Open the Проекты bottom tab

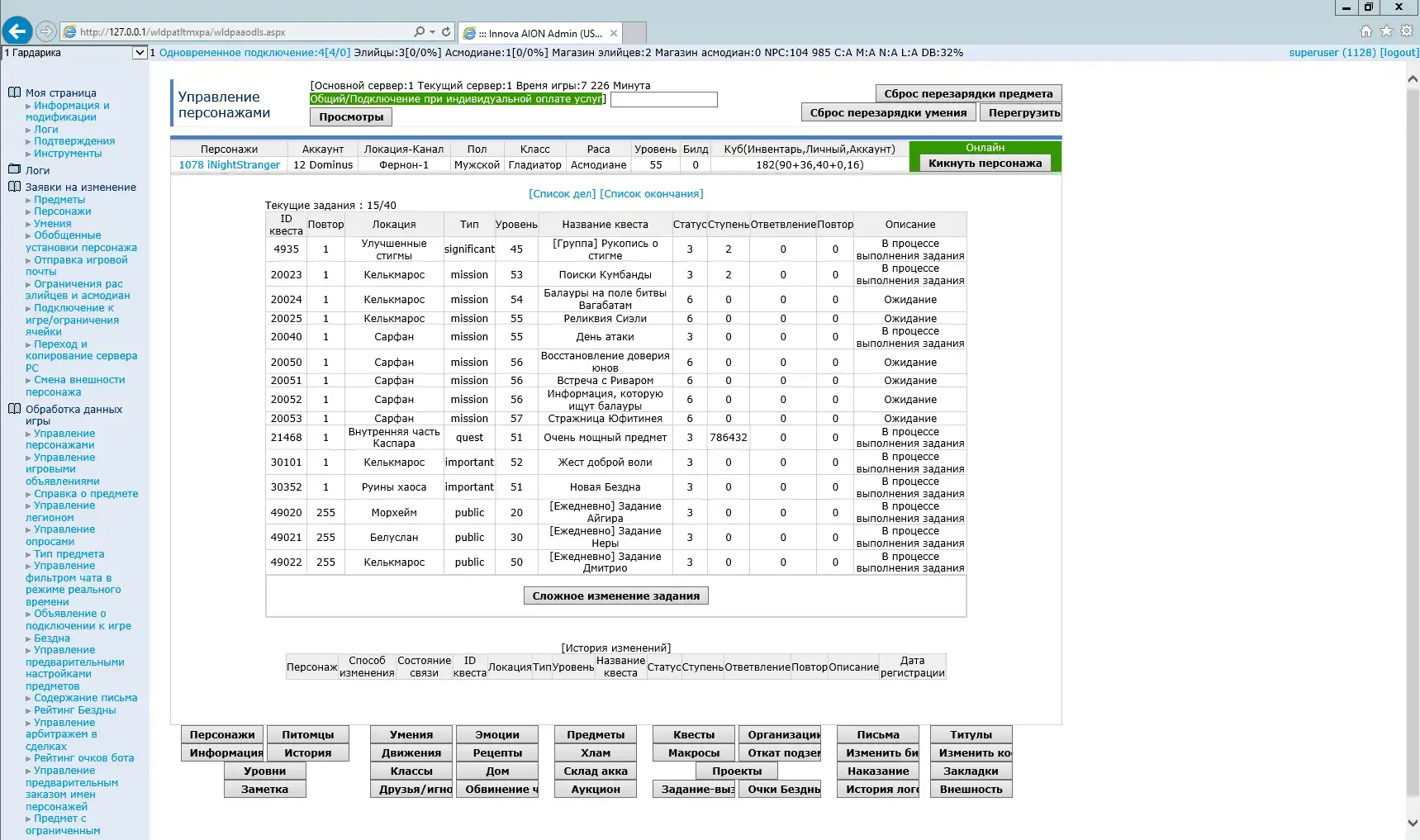(737, 771)
